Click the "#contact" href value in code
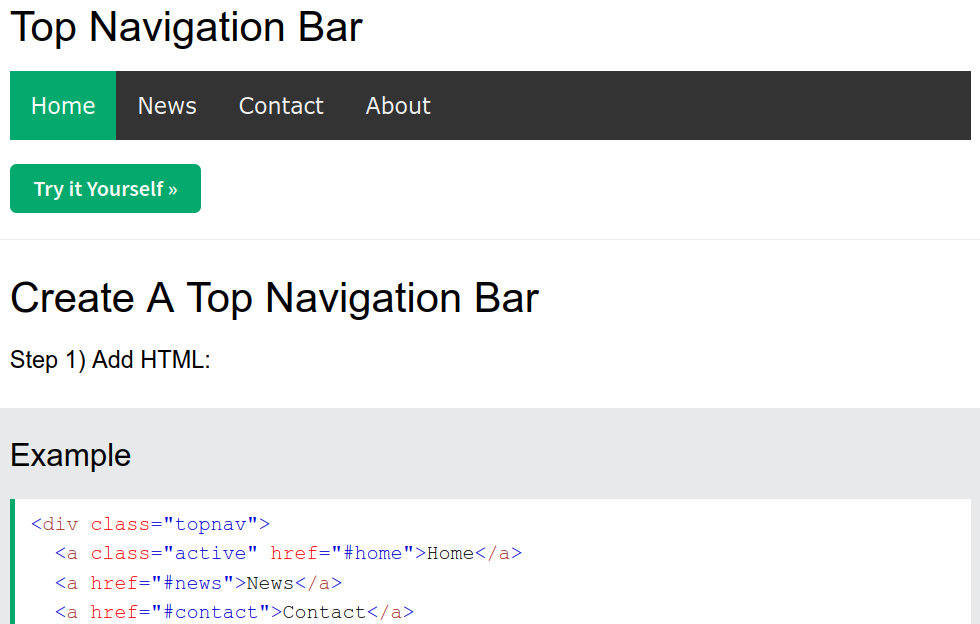The height and width of the screenshot is (624, 980). (x=217, y=612)
